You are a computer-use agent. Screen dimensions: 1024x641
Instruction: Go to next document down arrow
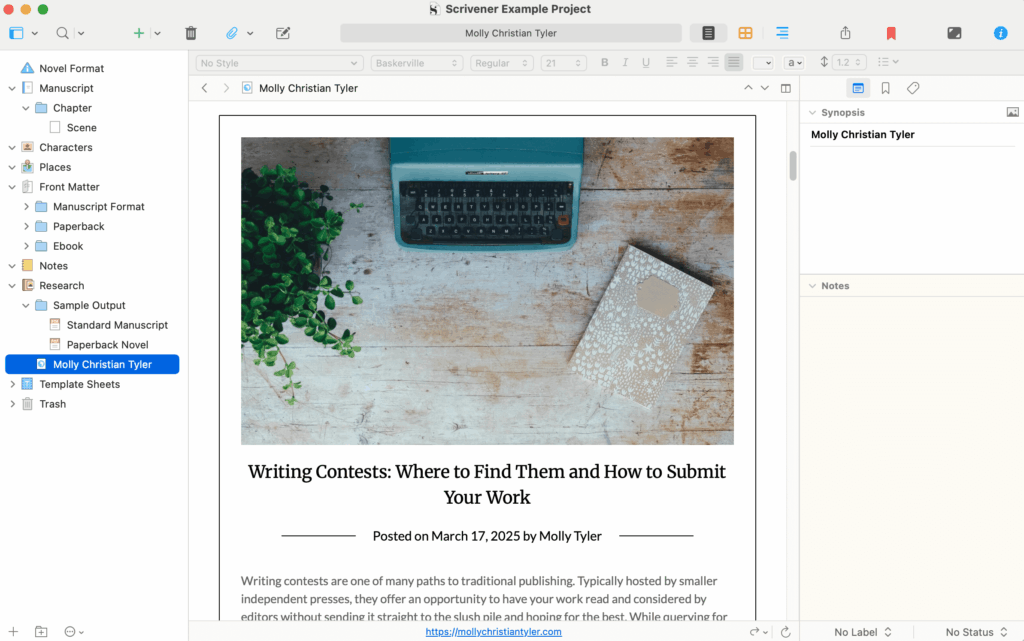(x=765, y=87)
